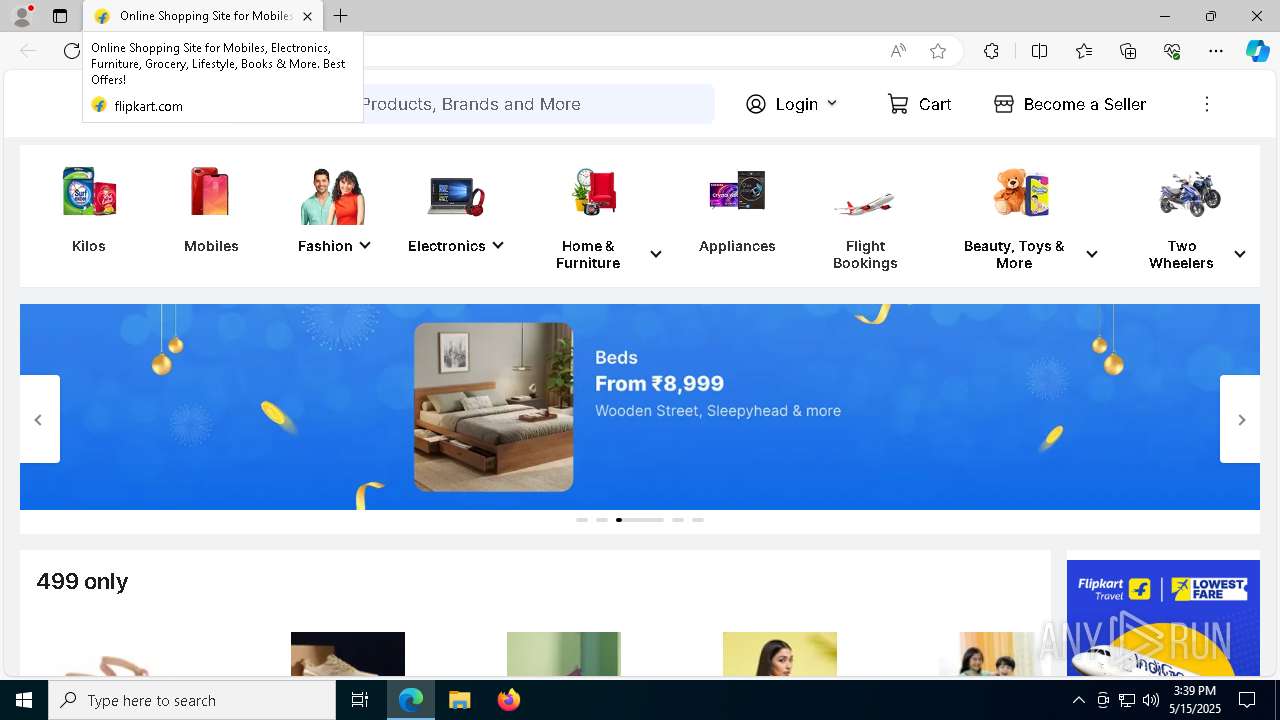Open Windows Start menu
The height and width of the screenshot is (720, 1280).
coord(24,700)
